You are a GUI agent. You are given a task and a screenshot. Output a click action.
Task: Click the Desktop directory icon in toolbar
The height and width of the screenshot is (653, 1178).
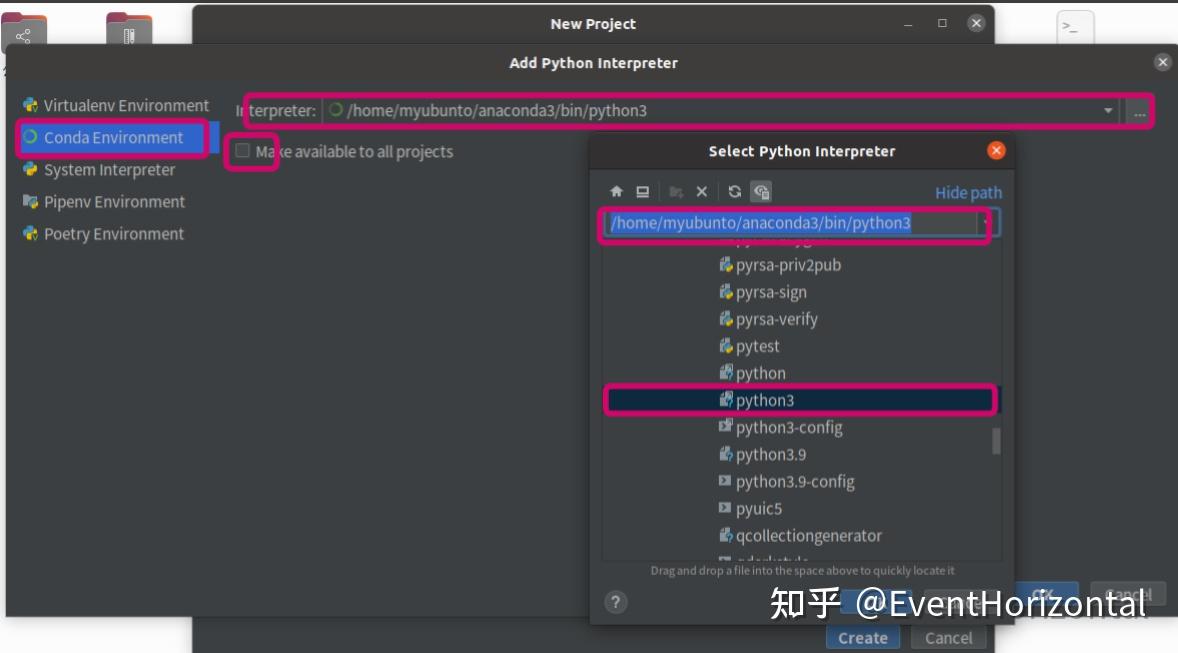642,189
